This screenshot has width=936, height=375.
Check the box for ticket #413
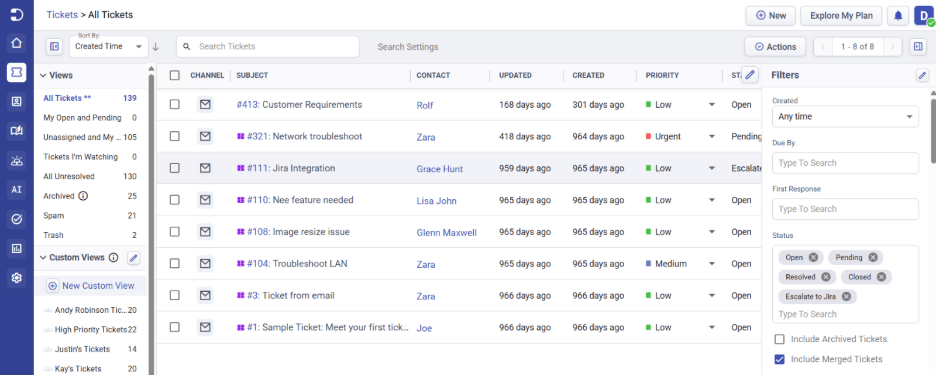174,104
